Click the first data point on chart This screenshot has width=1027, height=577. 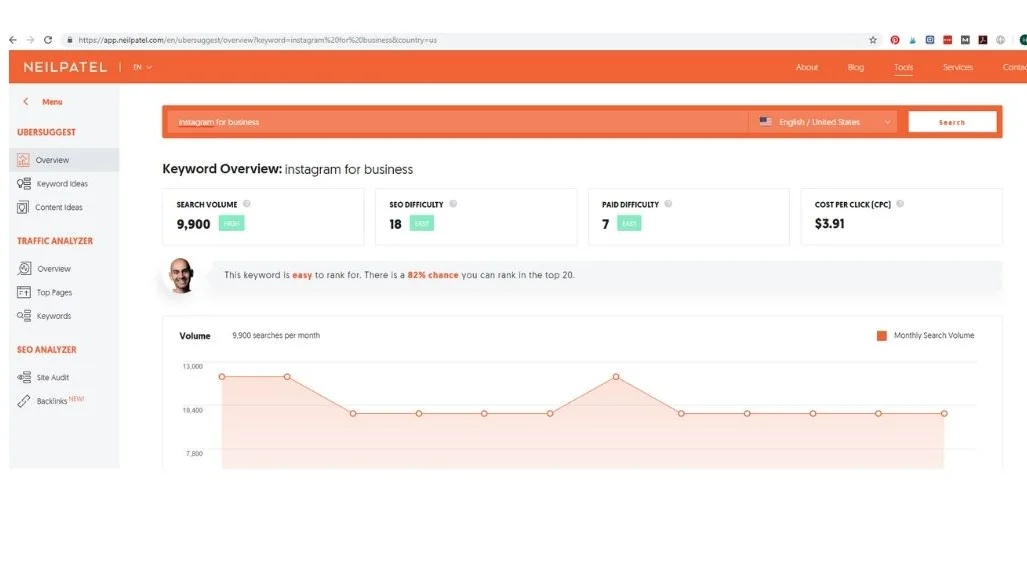(x=222, y=377)
